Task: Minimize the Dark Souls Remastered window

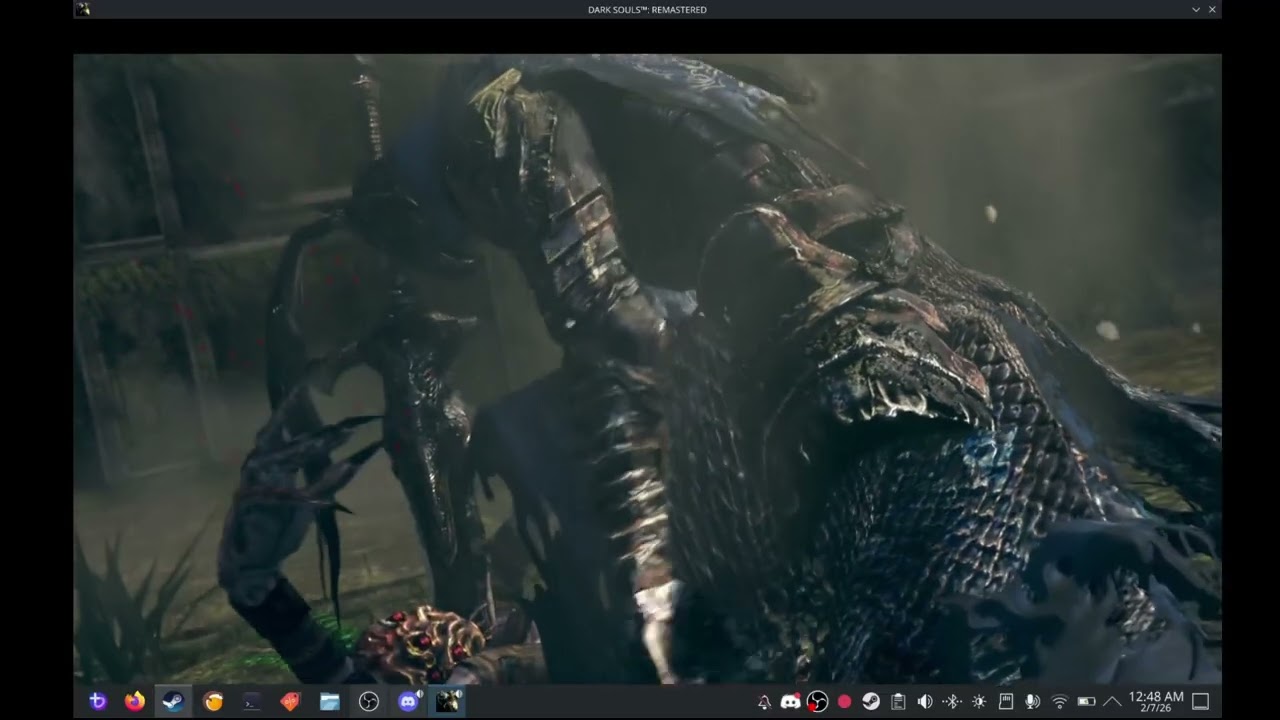Action: click(x=1196, y=9)
